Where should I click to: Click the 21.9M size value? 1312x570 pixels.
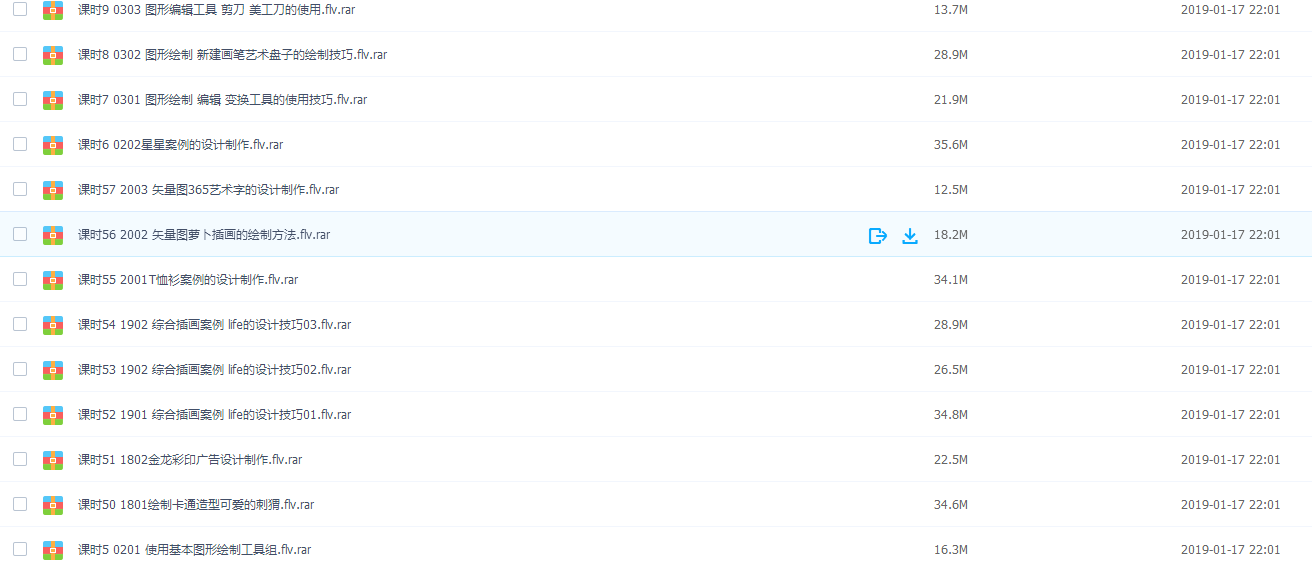[x=950, y=100]
